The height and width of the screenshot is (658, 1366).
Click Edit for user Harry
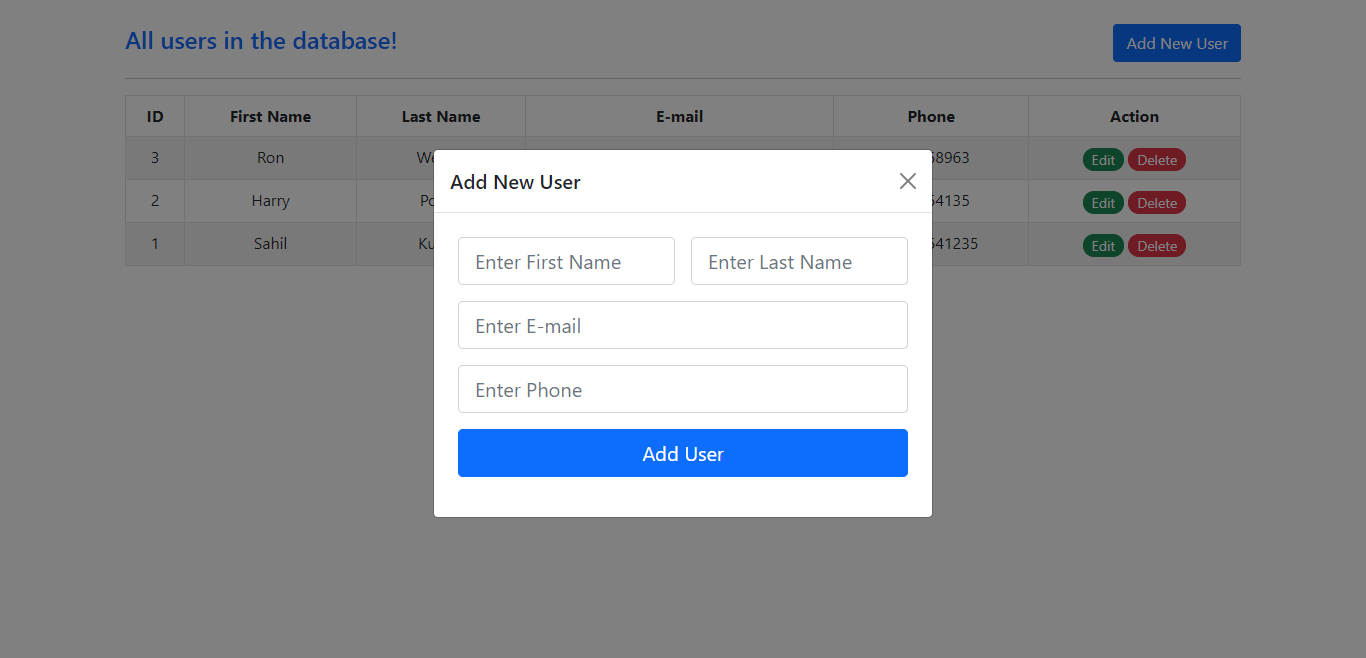1103,202
